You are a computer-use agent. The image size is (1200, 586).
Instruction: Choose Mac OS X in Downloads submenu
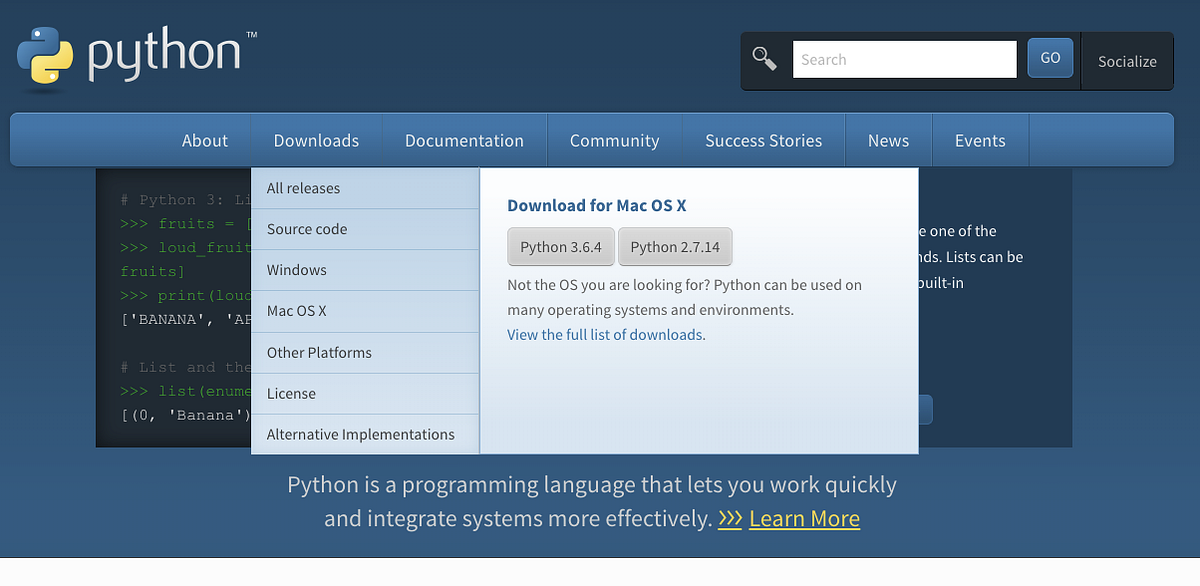tap(365, 311)
